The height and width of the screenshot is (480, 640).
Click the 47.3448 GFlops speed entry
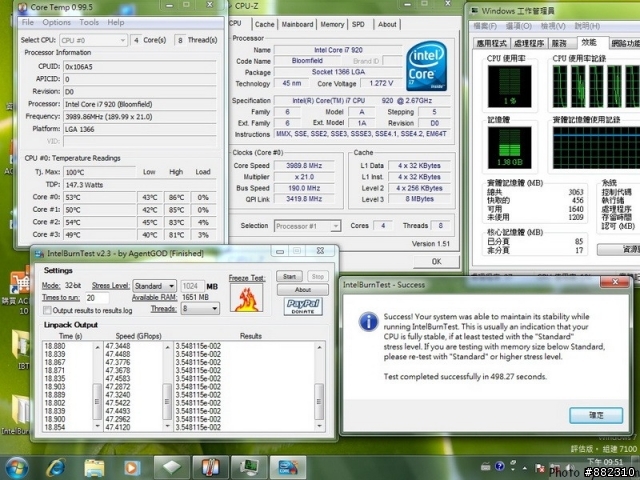click(118, 346)
